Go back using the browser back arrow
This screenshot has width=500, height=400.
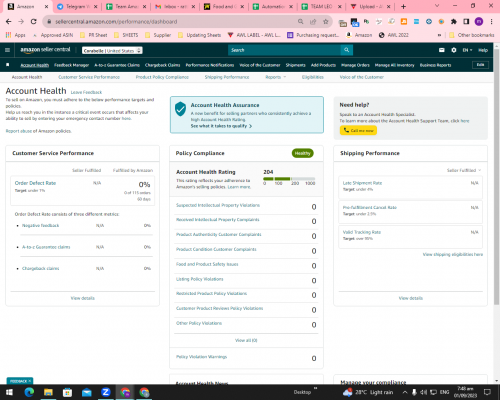click(x=9, y=22)
